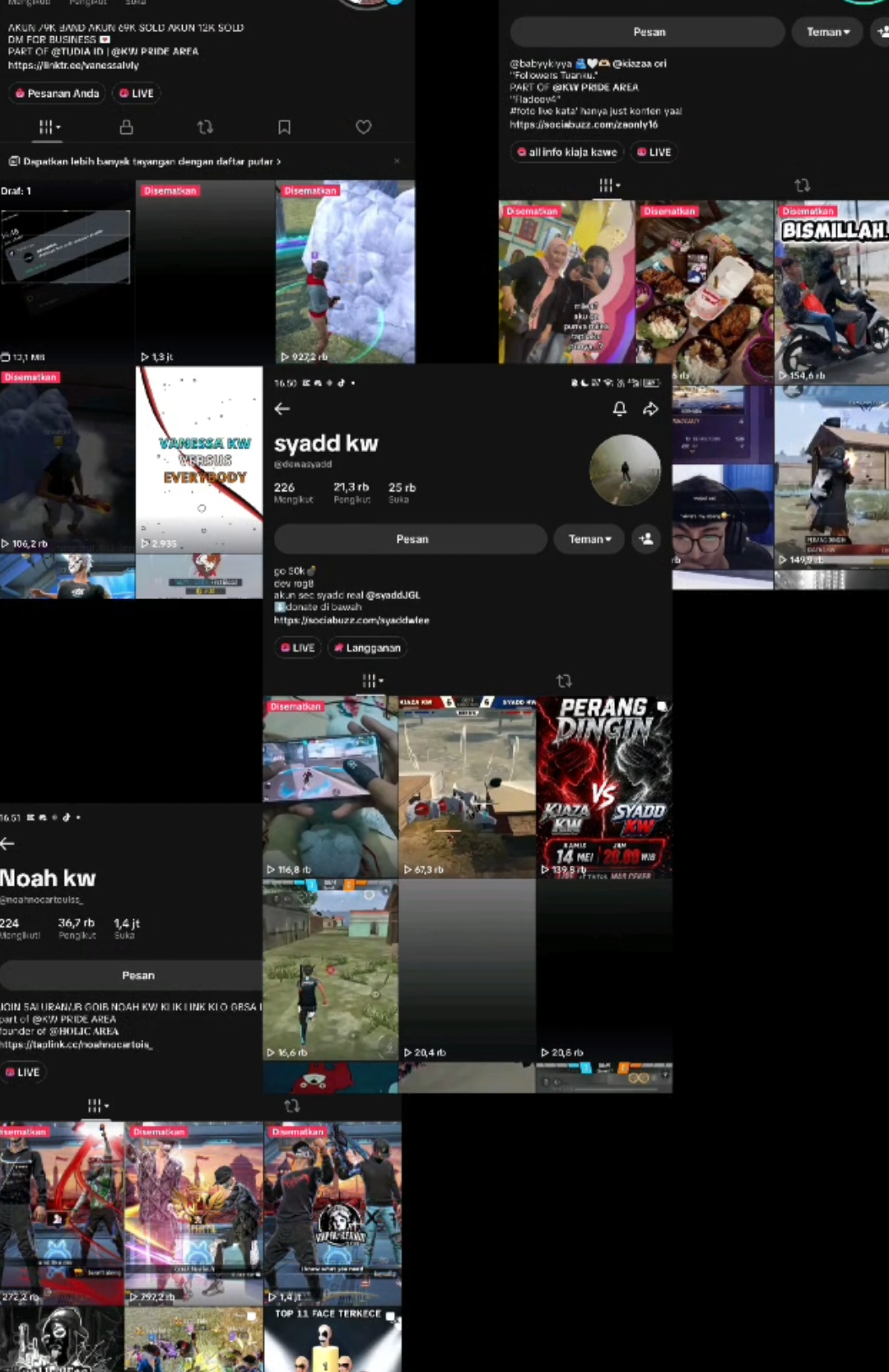
Task: Dismiss the playlist suggestion banner
Action: (x=397, y=161)
